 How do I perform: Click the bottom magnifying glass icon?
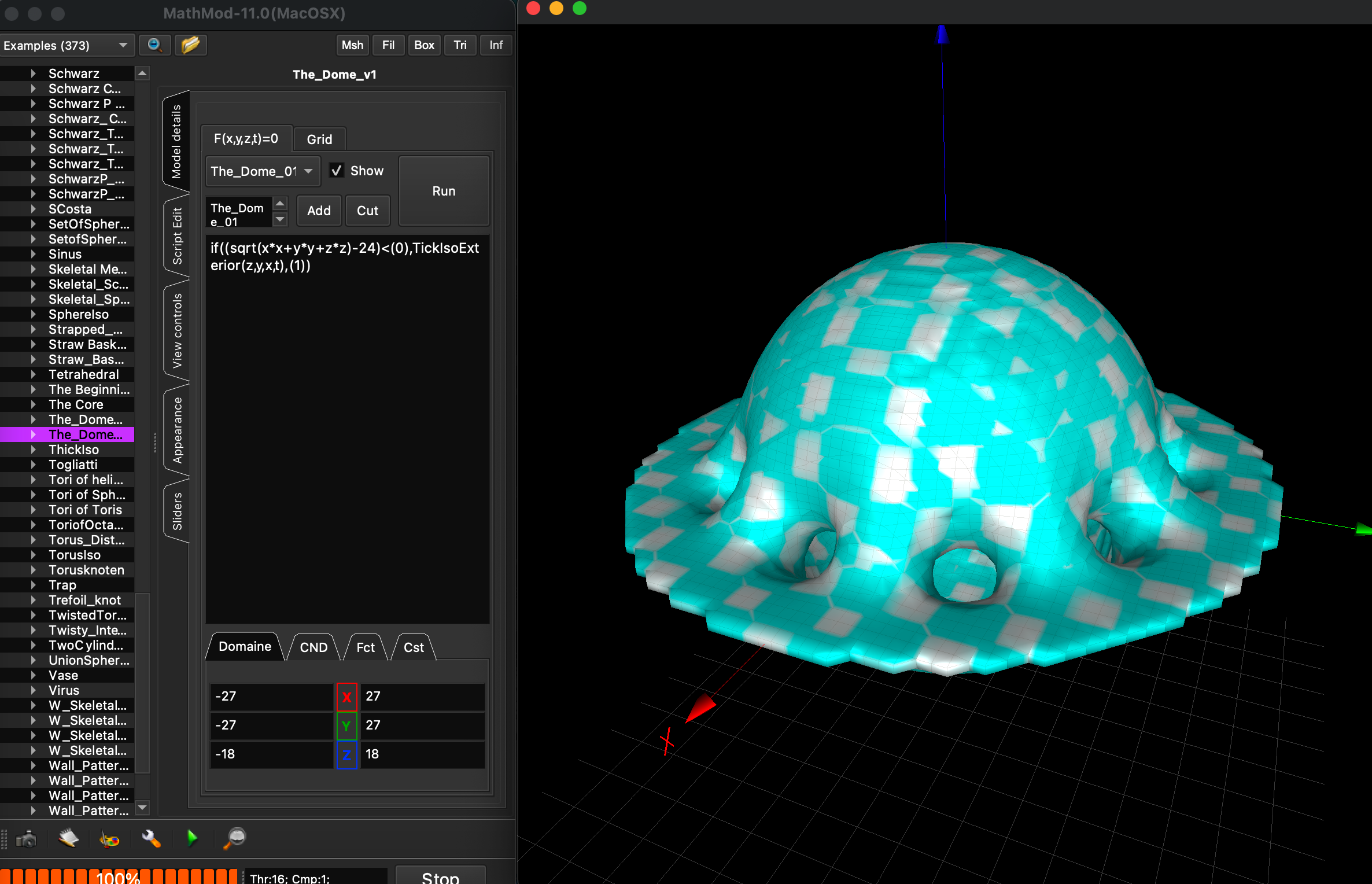coord(235,838)
